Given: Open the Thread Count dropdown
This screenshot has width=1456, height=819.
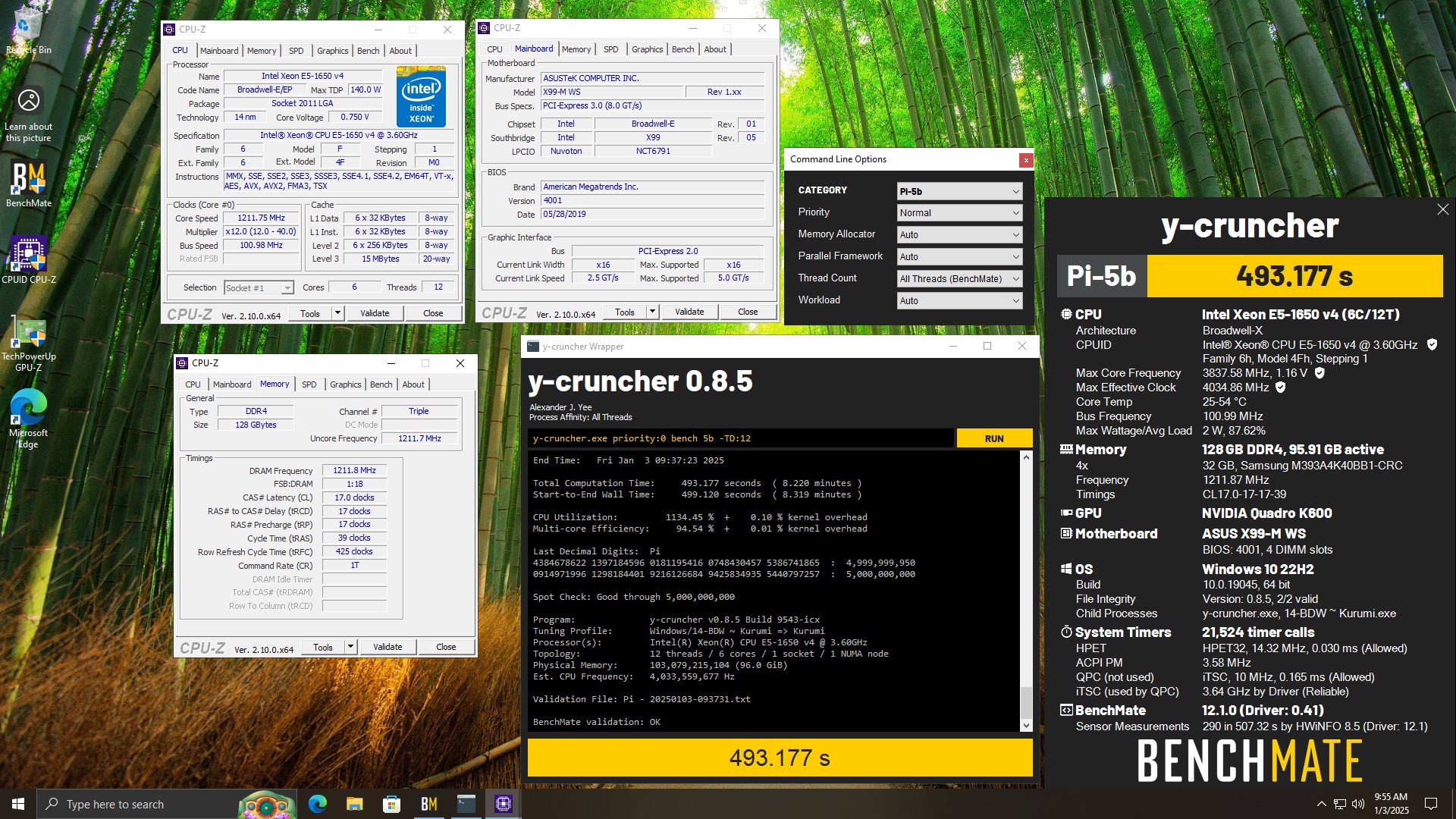Looking at the screenshot, I should click(959, 279).
